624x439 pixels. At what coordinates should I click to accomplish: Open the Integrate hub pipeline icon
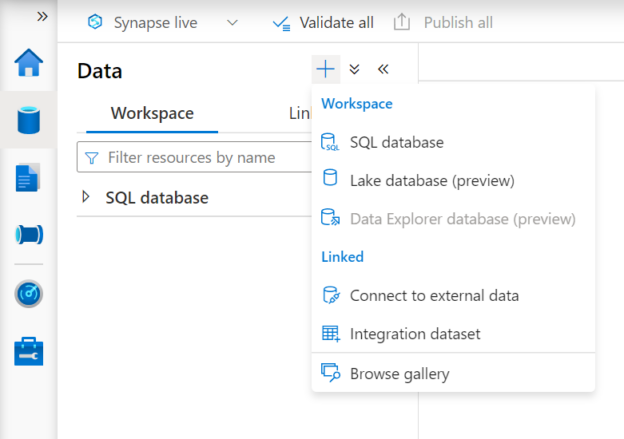click(29, 235)
